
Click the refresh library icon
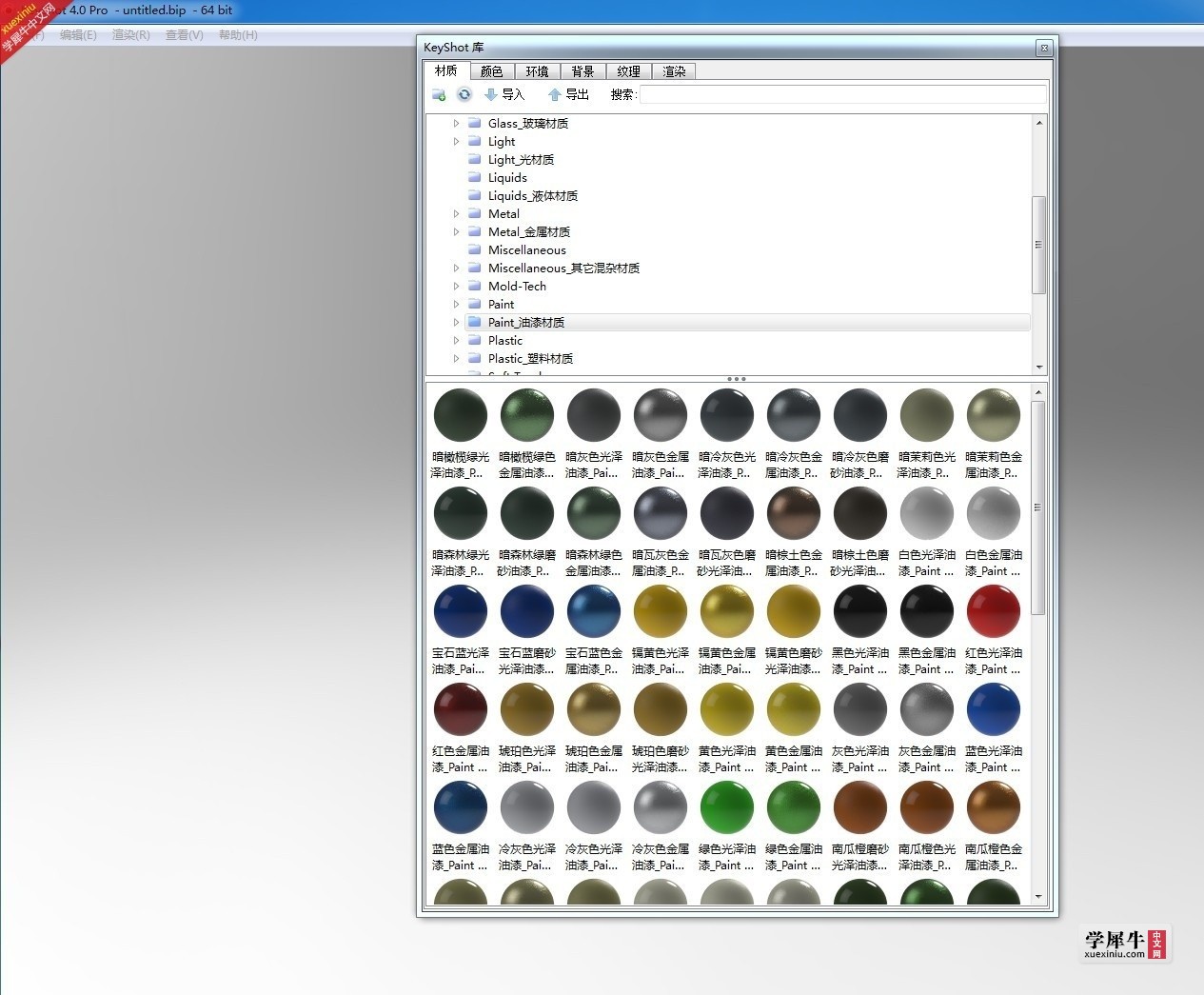pyautogui.click(x=464, y=94)
